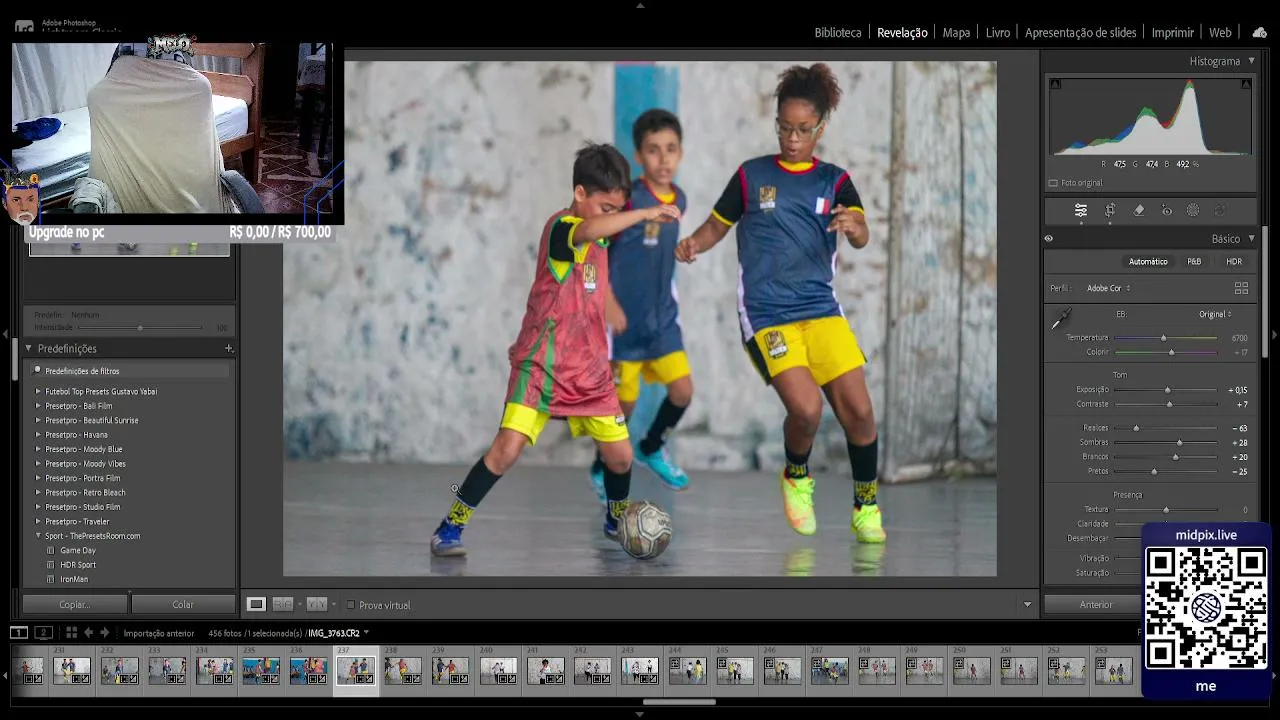Select the Healing eraser tool

(1138, 211)
